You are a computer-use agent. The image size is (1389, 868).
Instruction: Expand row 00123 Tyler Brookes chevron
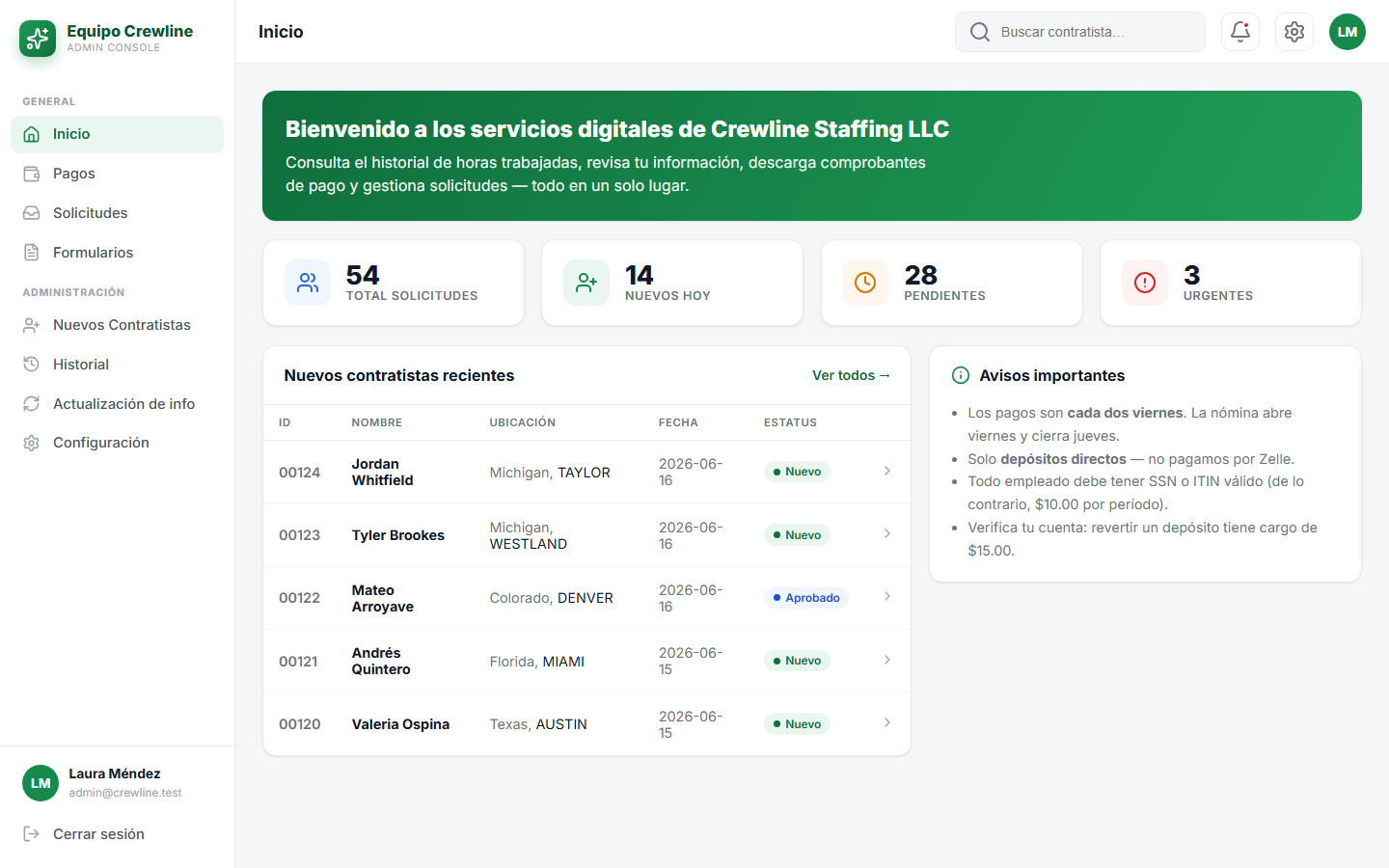pos(887,533)
